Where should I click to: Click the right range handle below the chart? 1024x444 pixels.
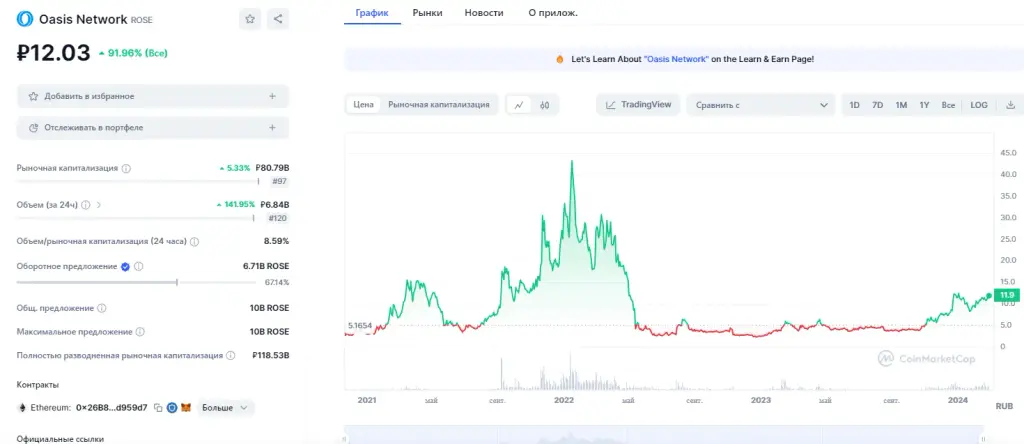[982, 439]
